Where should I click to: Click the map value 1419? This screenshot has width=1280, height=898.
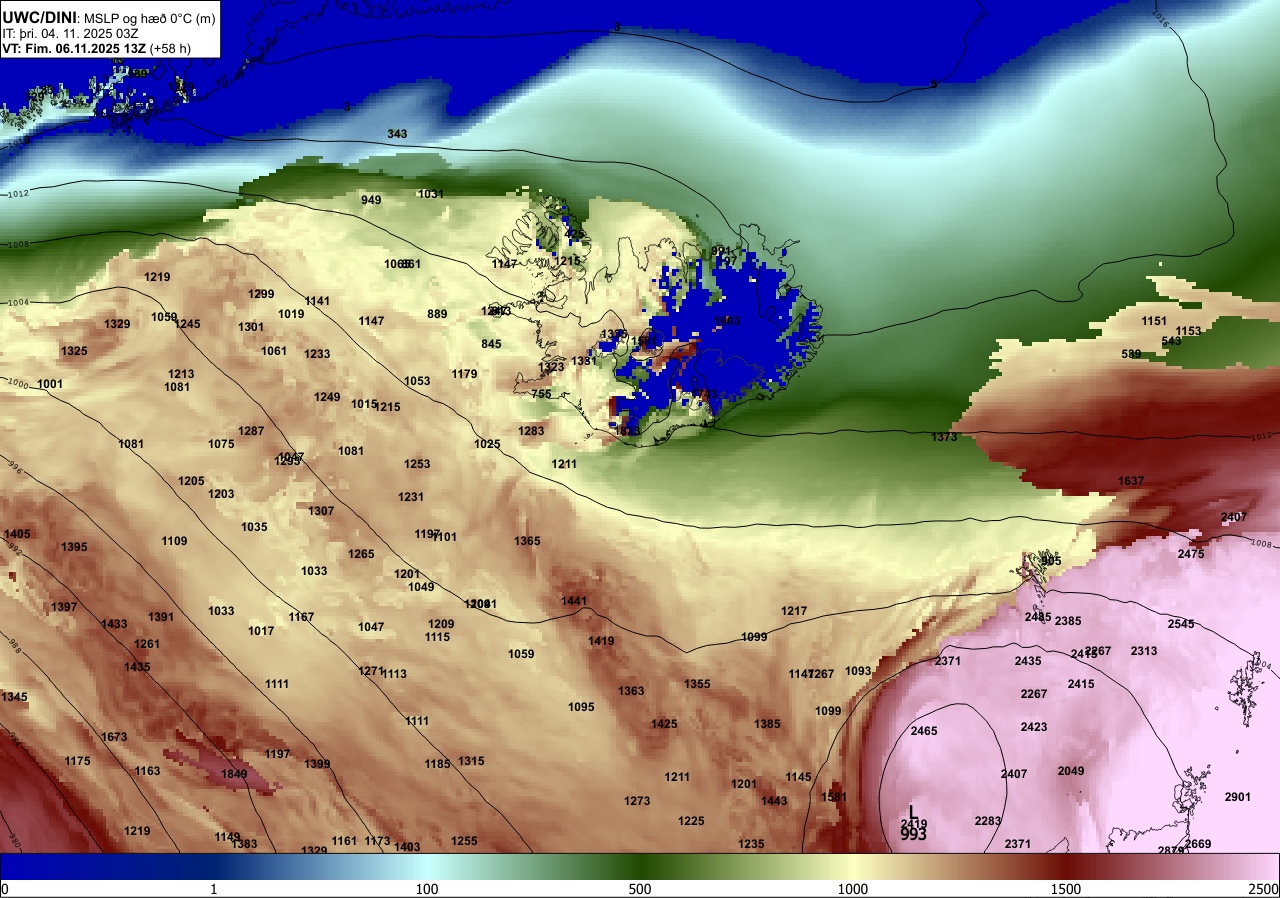point(601,641)
